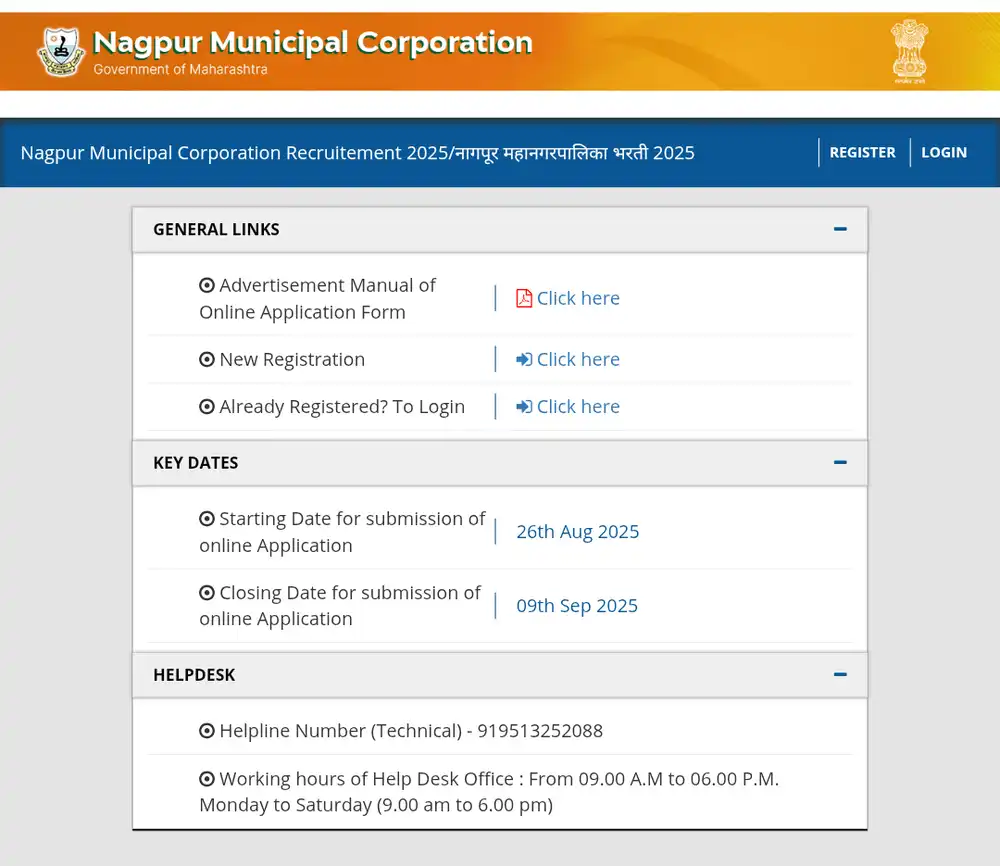Click the Working hours of Help Desk text
1000x866 pixels.
489,791
